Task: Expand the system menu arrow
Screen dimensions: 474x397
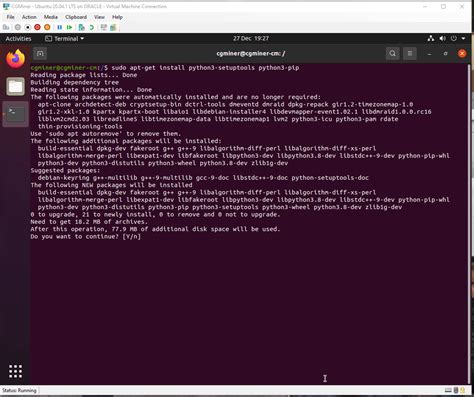Action: tap(464, 39)
